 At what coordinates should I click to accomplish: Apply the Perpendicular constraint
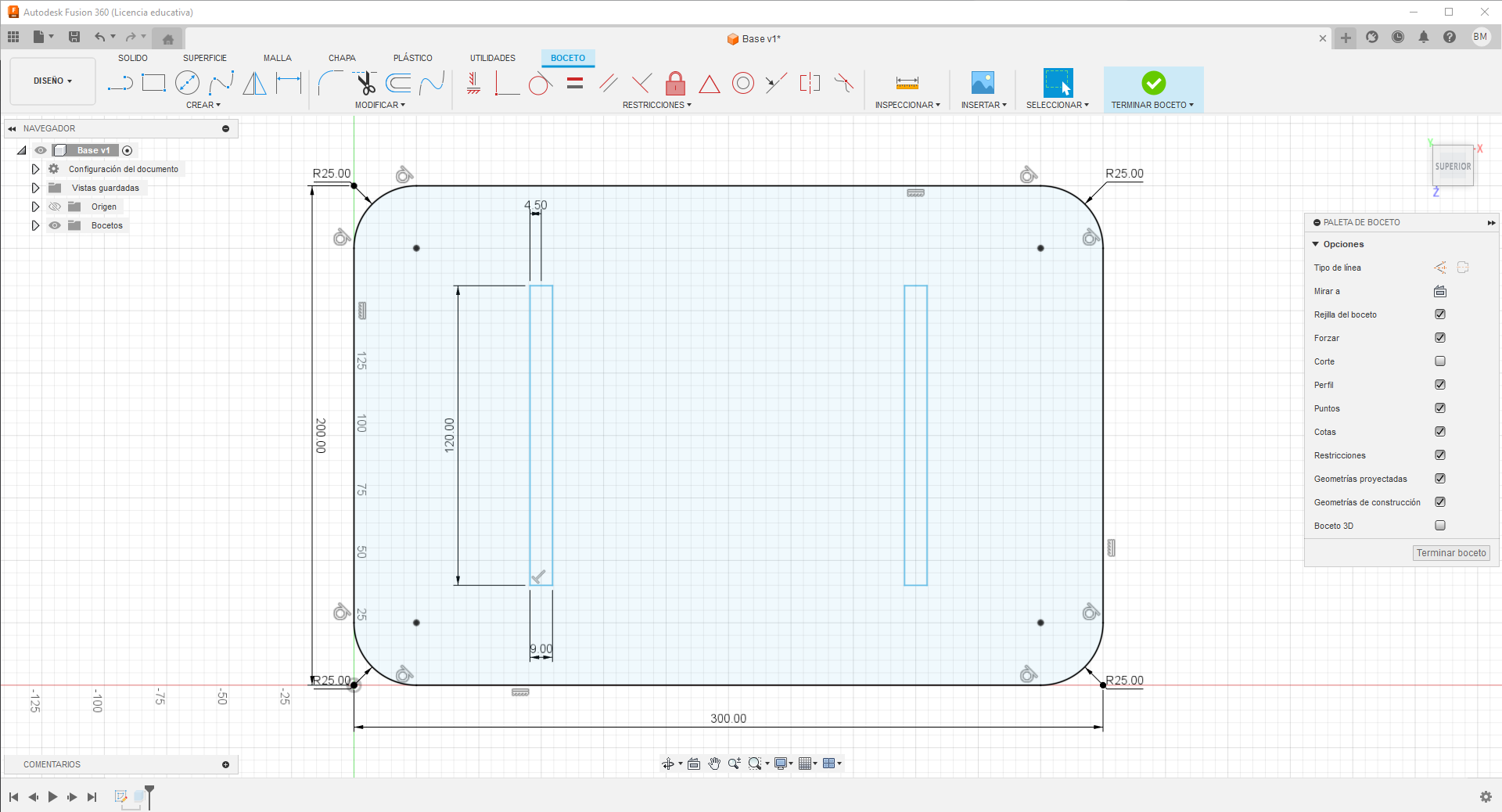[641, 83]
